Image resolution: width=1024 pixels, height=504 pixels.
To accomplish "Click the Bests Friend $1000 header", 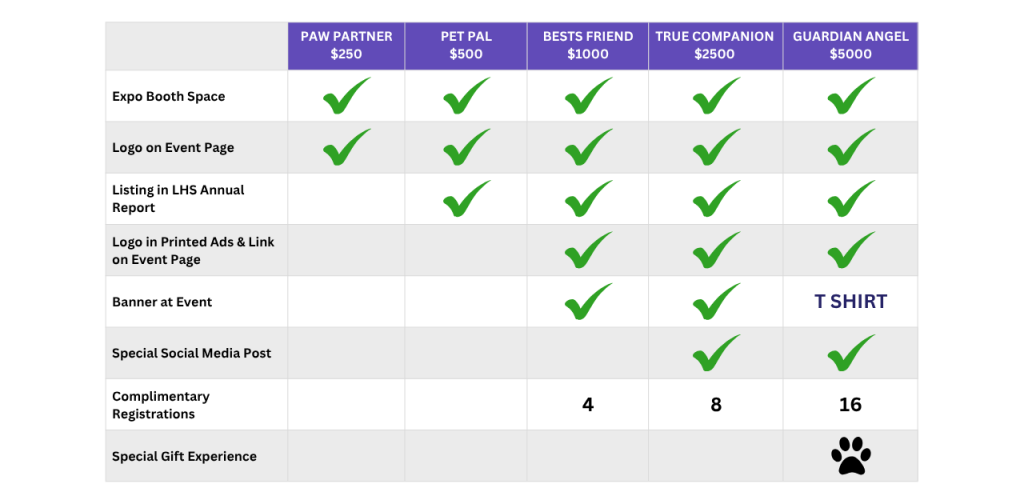I will tap(588, 46).
